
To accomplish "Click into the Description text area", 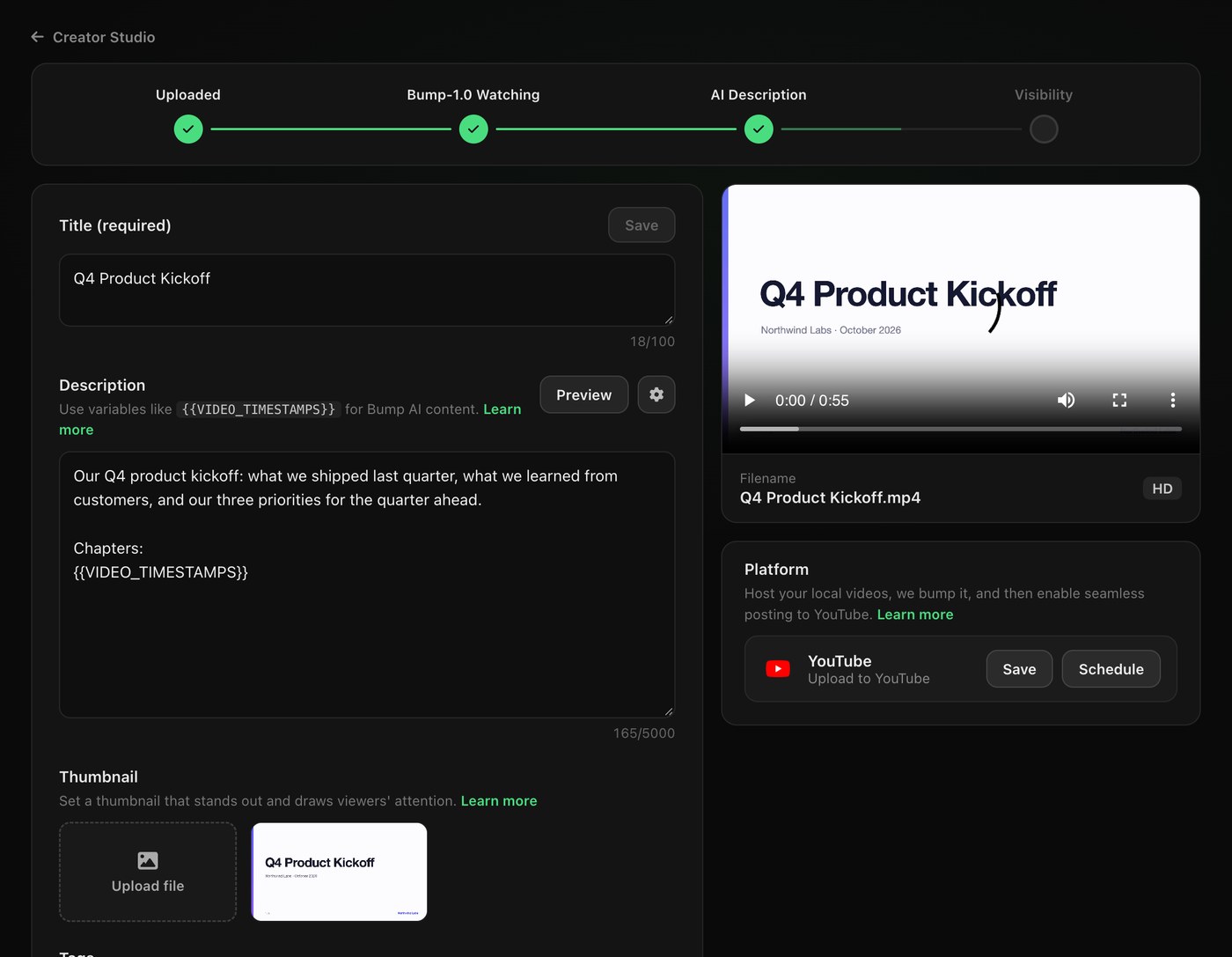I will [x=367, y=585].
